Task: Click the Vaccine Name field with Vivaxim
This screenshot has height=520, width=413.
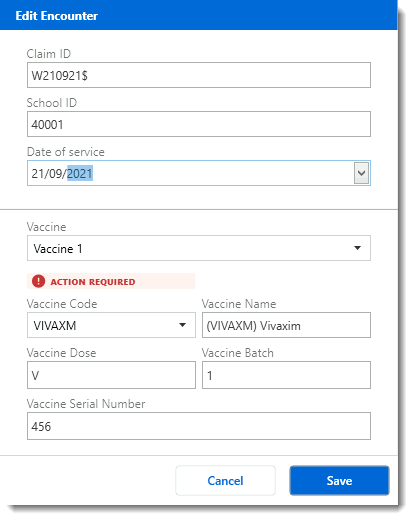Action: pyautogui.click(x=286, y=325)
